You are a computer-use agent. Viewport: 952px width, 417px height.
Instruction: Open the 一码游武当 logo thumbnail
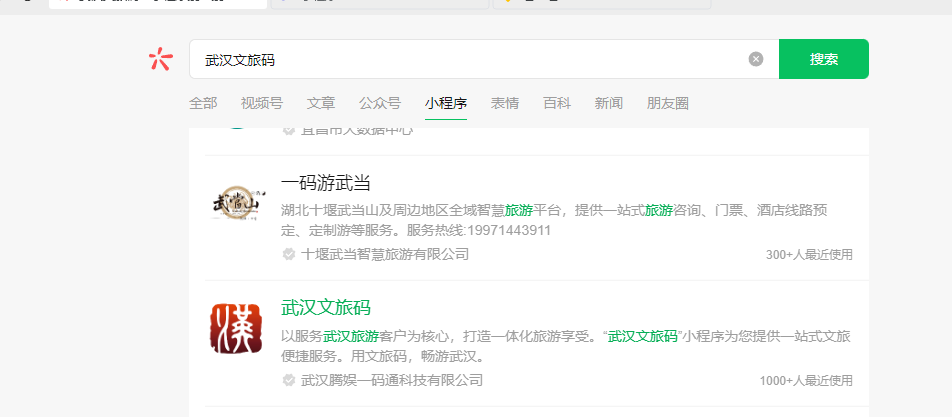tap(236, 203)
